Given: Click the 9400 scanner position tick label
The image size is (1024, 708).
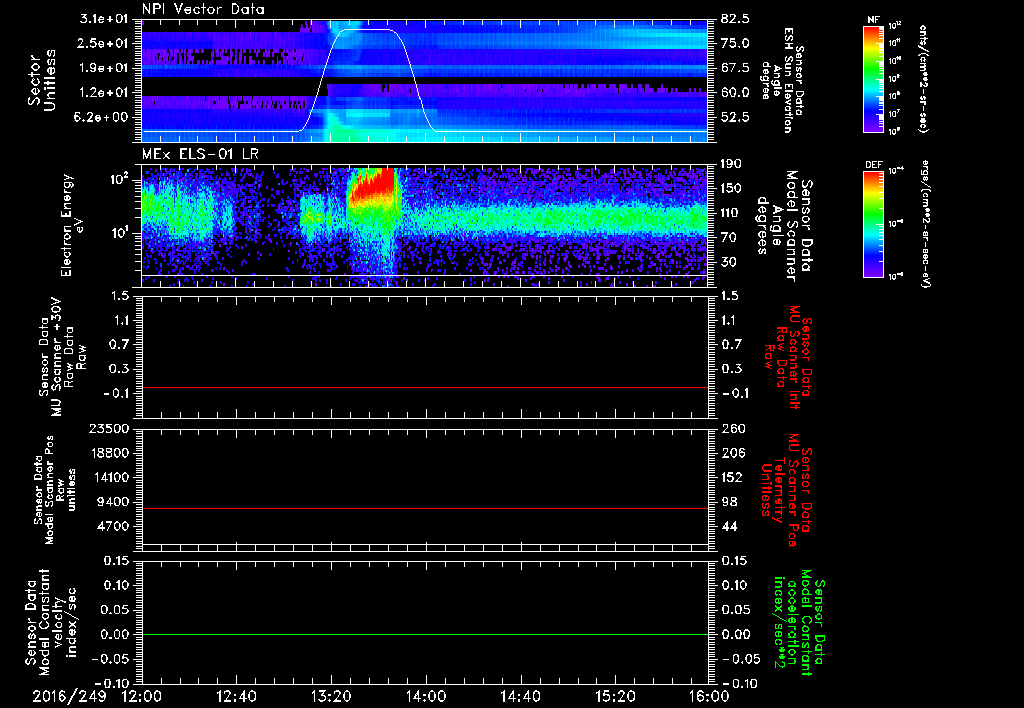Looking at the screenshot, I should [114, 502].
